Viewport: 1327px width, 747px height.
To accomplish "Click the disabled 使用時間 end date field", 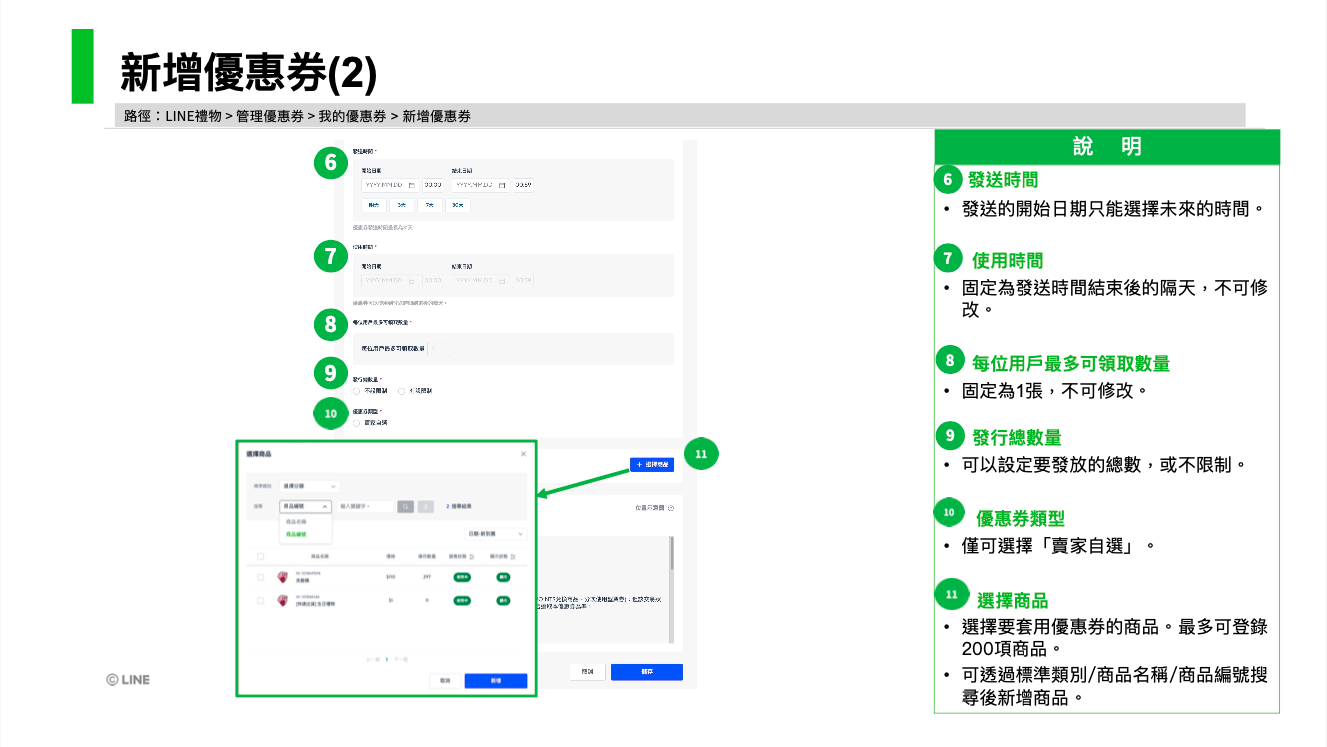I will (x=480, y=281).
